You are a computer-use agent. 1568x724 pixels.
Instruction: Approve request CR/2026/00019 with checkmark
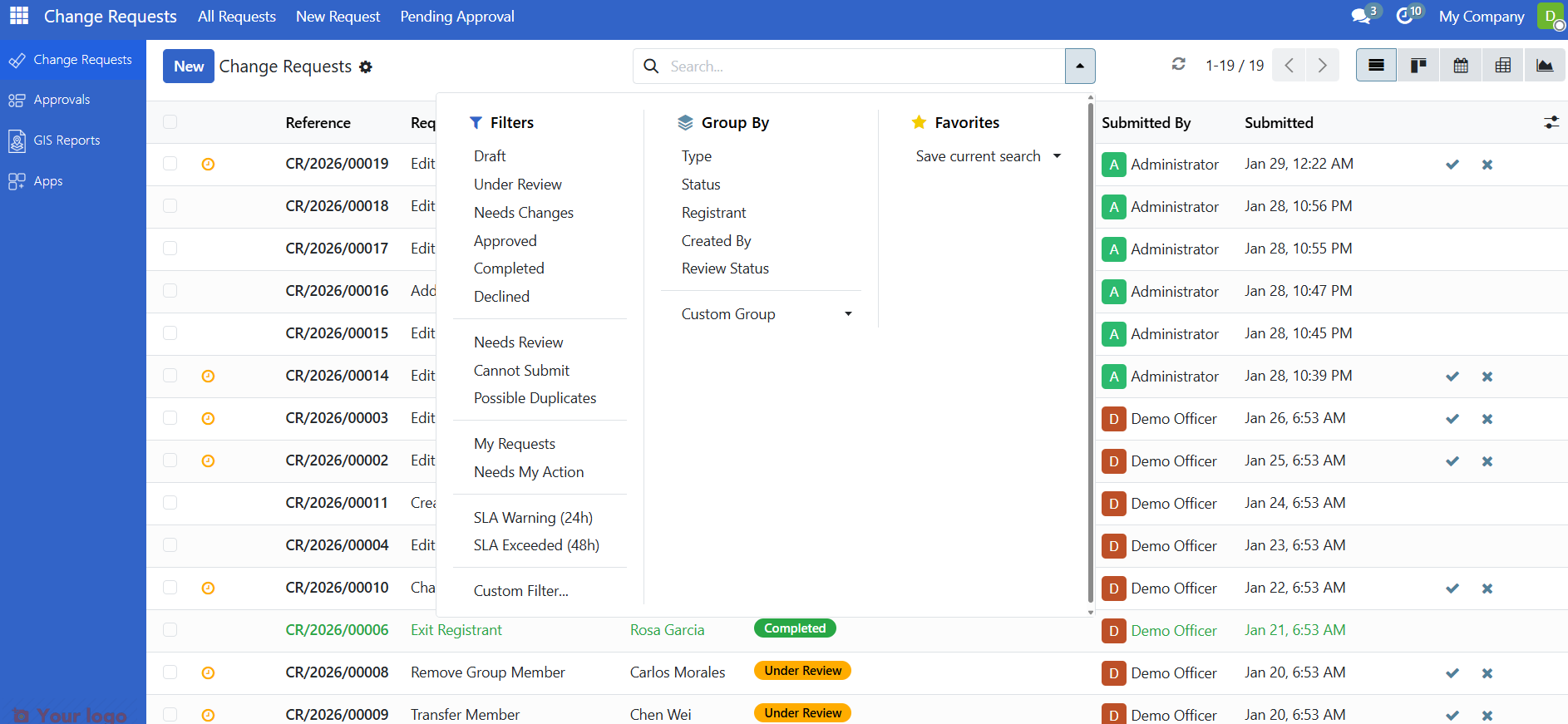tap(1452, 165)
